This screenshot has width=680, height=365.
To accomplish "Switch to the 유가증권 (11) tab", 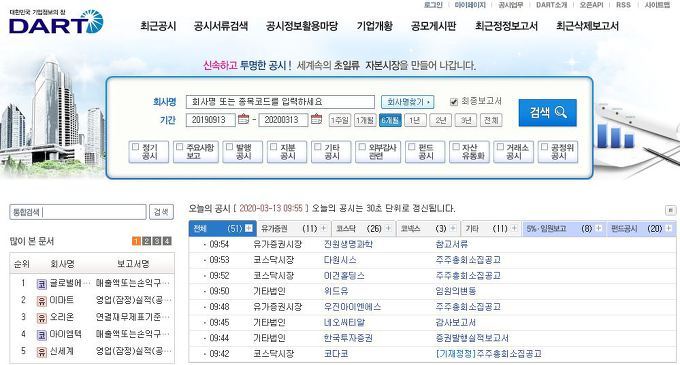I will (294, 228).
